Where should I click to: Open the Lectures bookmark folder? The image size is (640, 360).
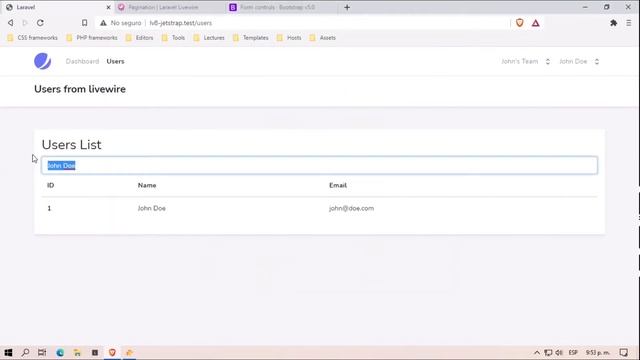click(x=209, y=38)
